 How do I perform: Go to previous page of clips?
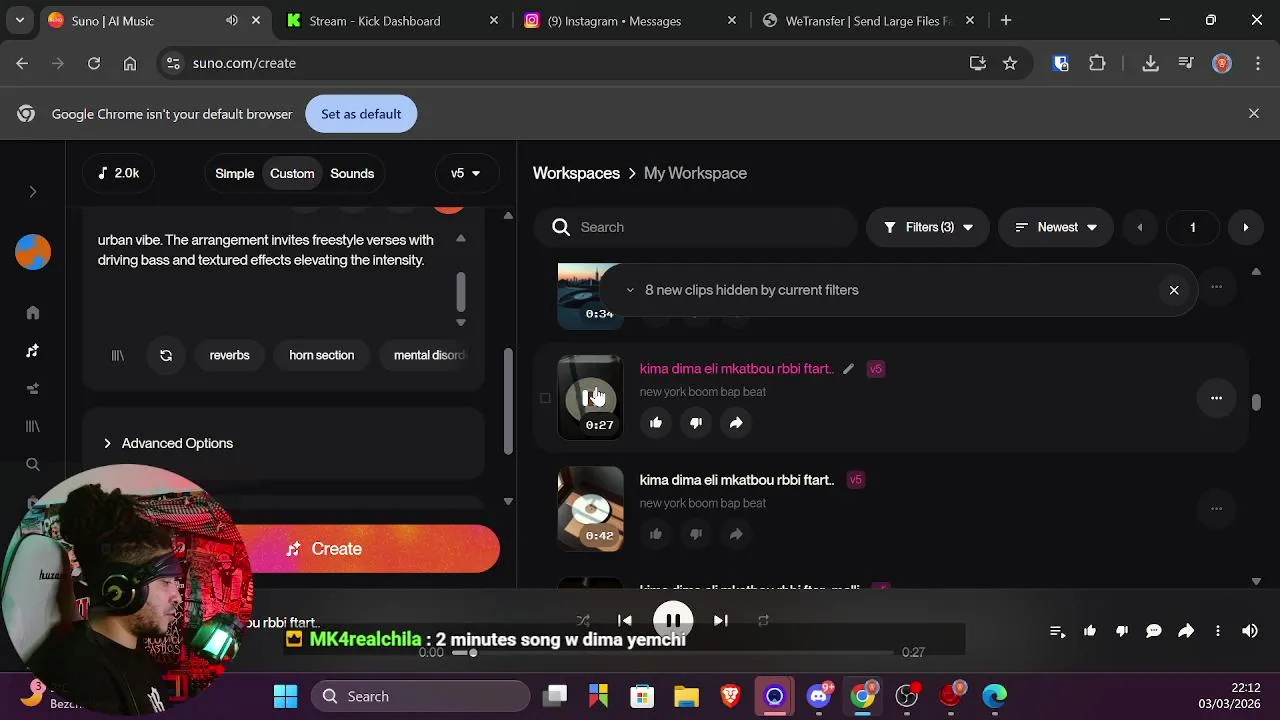[x=1139, y=227]
